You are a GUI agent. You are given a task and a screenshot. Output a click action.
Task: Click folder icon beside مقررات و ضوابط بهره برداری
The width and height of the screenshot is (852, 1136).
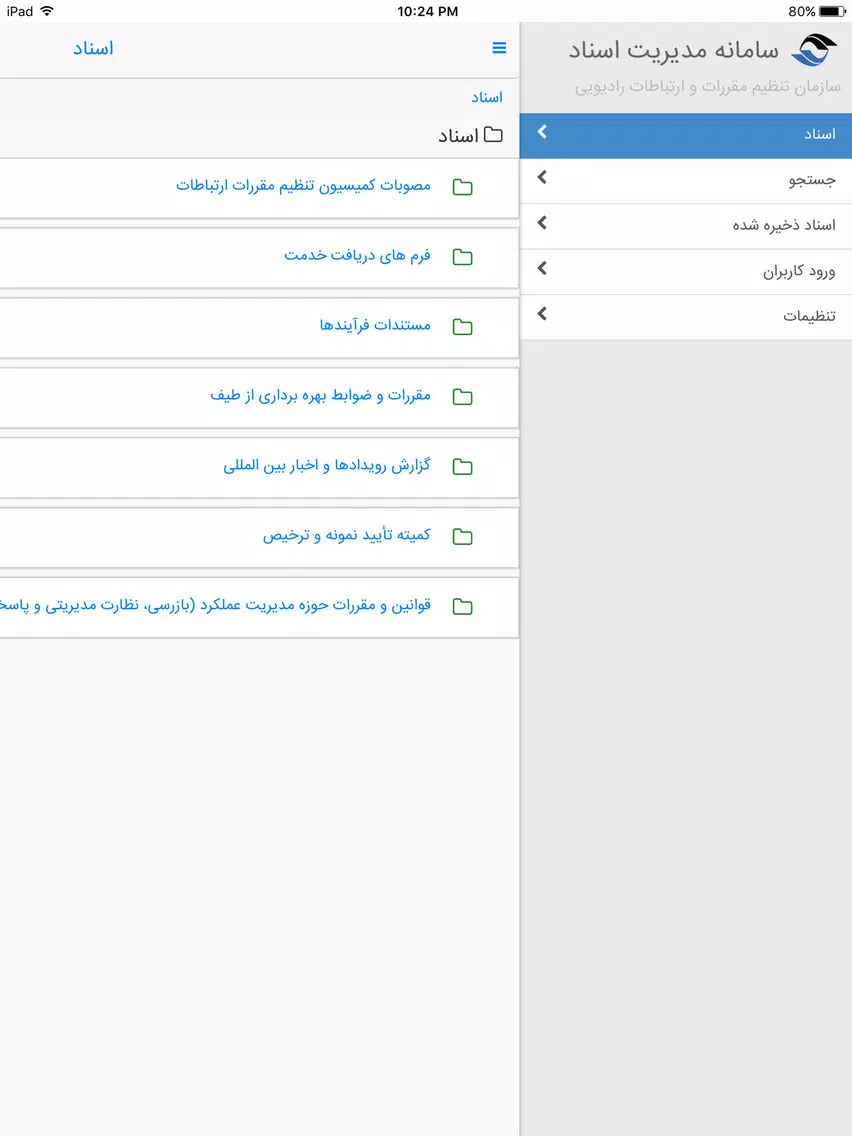pos(462,396)
